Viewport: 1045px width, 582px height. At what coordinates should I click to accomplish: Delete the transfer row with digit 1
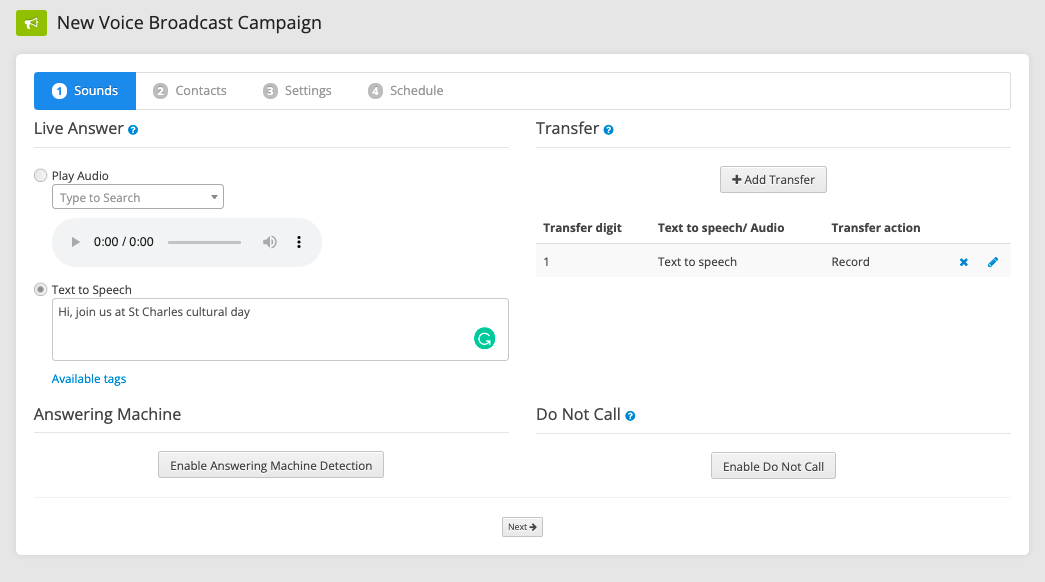963,262
